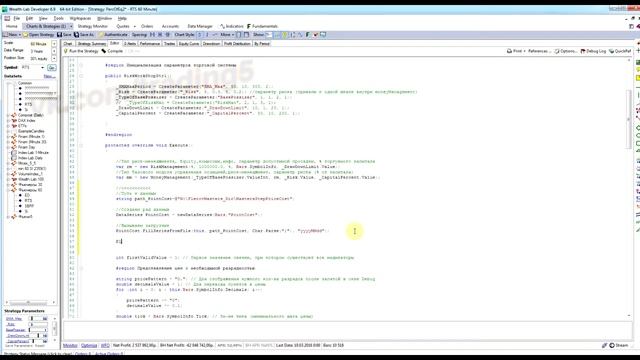Save the strategy with Save
Viewport: 640px width, 360px height.
(x=64, y=35)
